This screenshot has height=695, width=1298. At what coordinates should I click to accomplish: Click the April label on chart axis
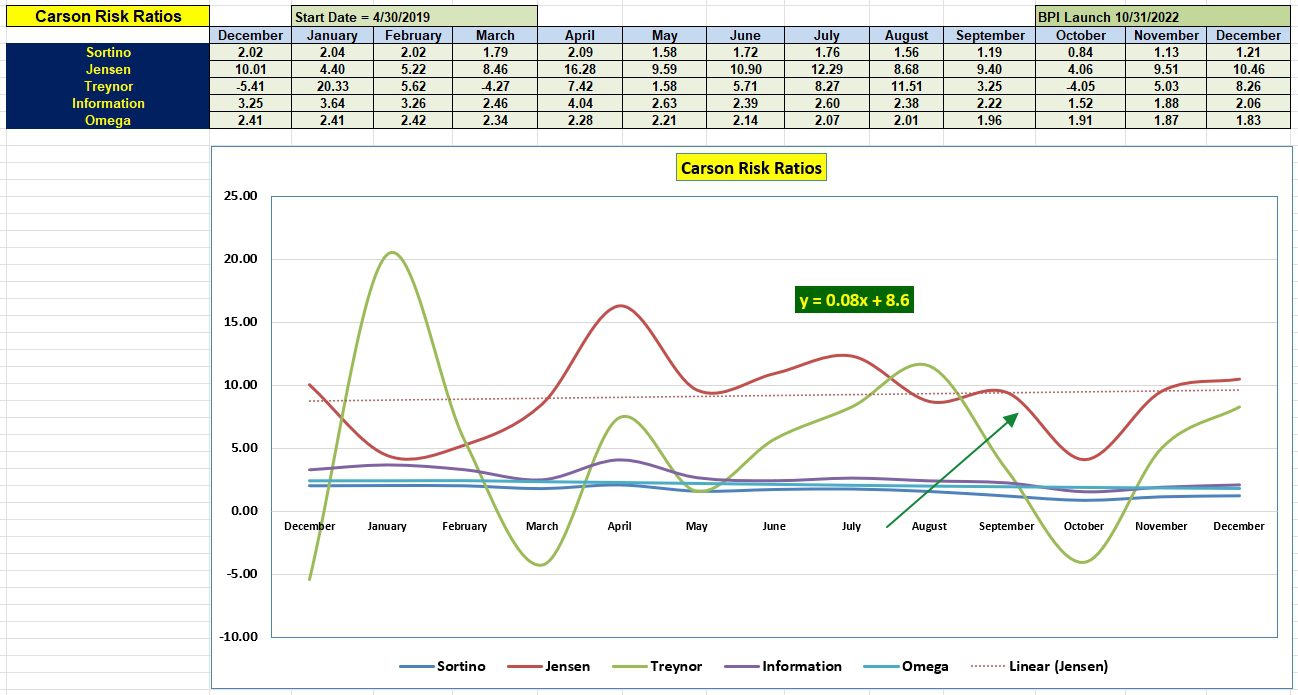click(619, 526)
